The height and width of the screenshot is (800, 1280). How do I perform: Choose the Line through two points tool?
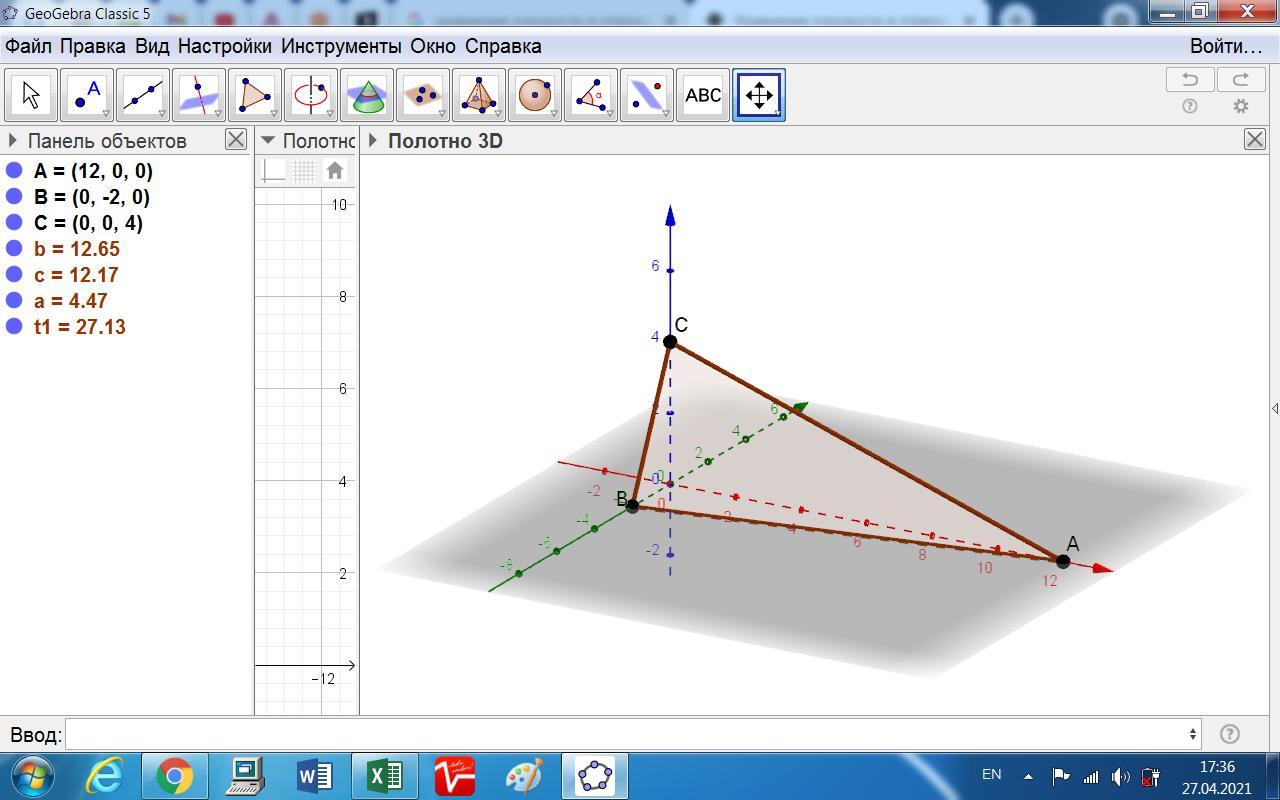[143, 95]
